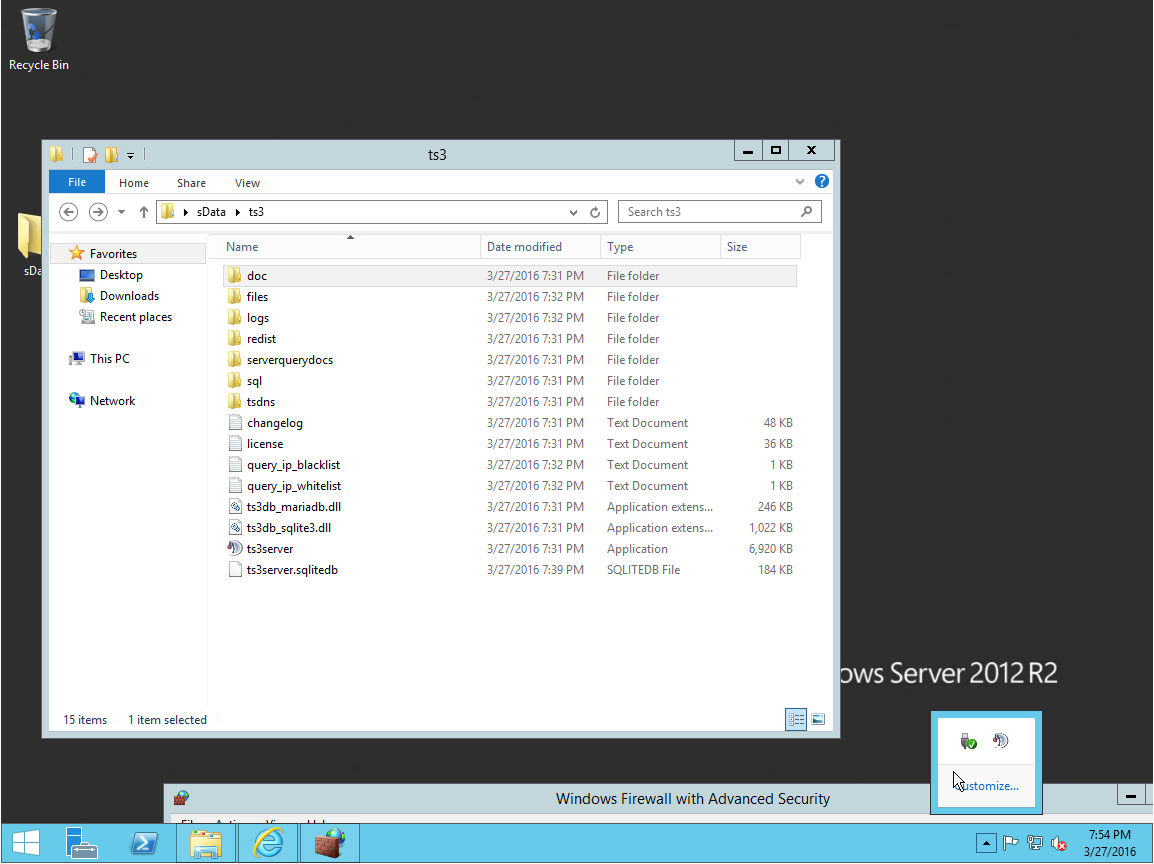
Task: Show hidden tray icons arrow
Action: (x=986, y=842)
